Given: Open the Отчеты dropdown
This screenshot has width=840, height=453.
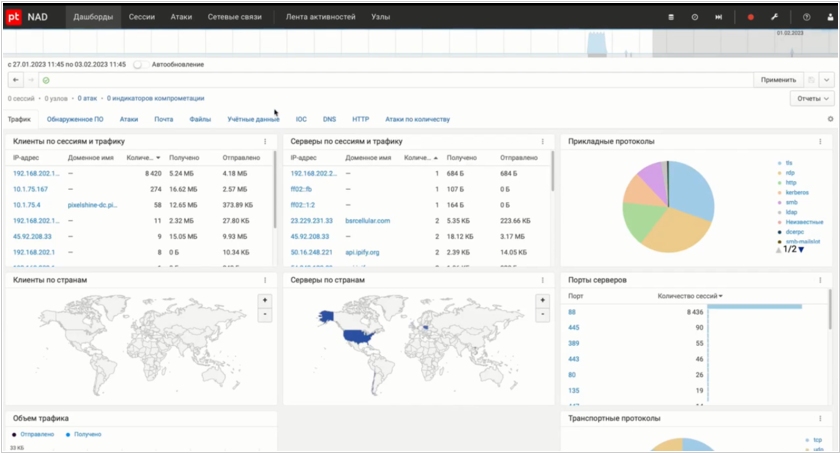Looking at the screenshot, I should (x=810, y=98).
